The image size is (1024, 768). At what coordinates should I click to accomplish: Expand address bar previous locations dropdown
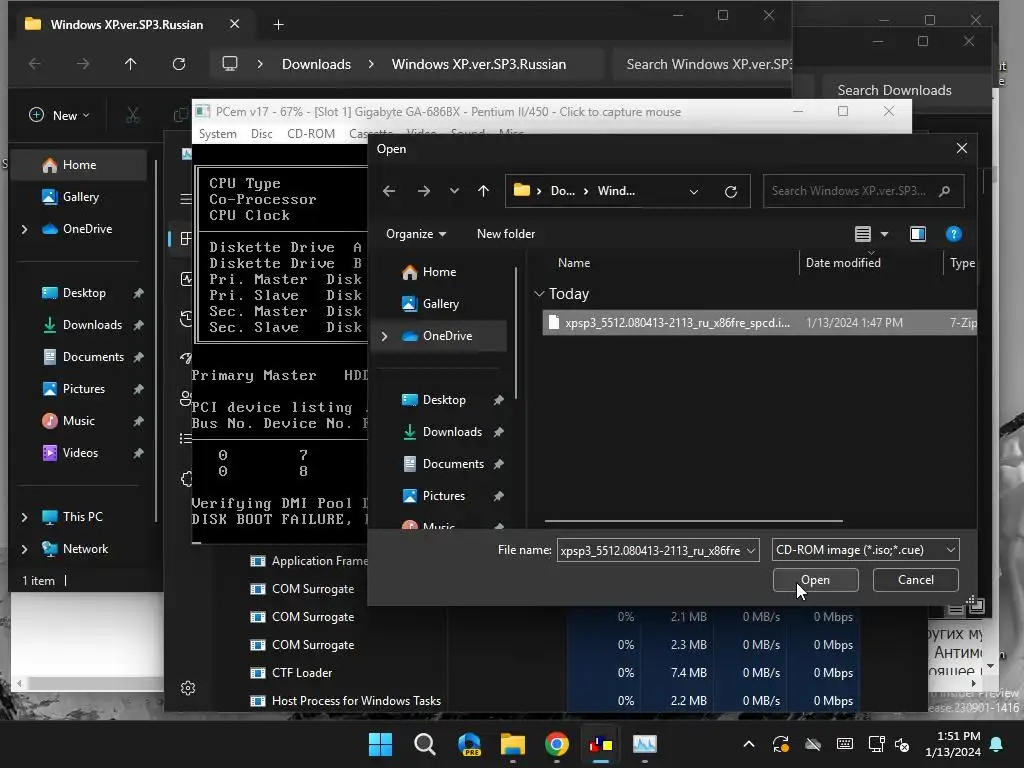694,191
